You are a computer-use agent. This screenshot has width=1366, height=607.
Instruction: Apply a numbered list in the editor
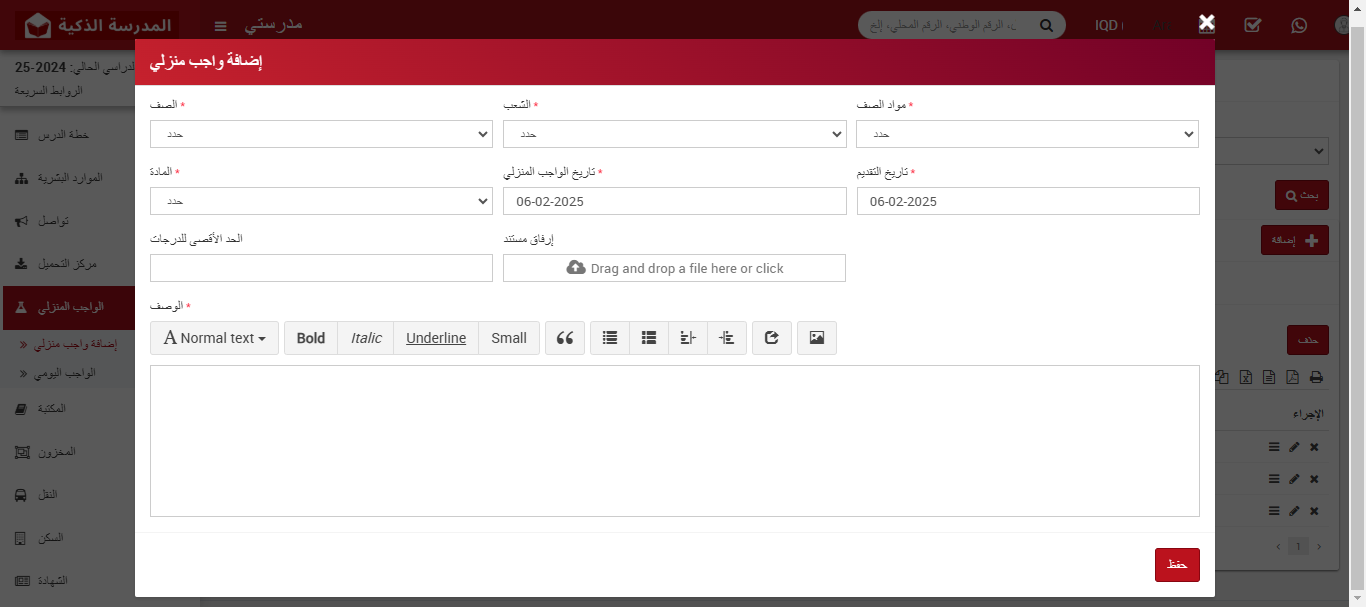click(648, 337)
